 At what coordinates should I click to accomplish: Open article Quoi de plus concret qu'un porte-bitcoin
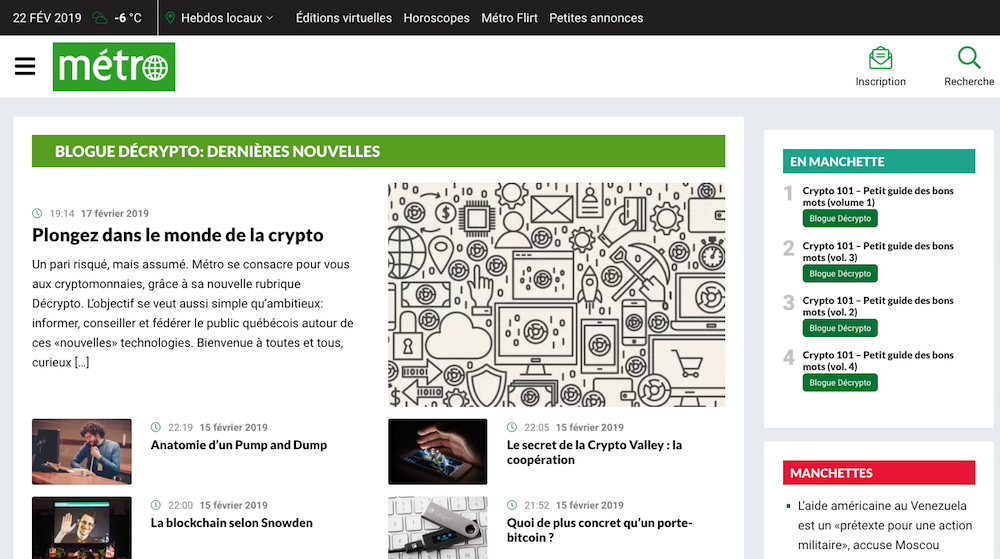point(599,530)
